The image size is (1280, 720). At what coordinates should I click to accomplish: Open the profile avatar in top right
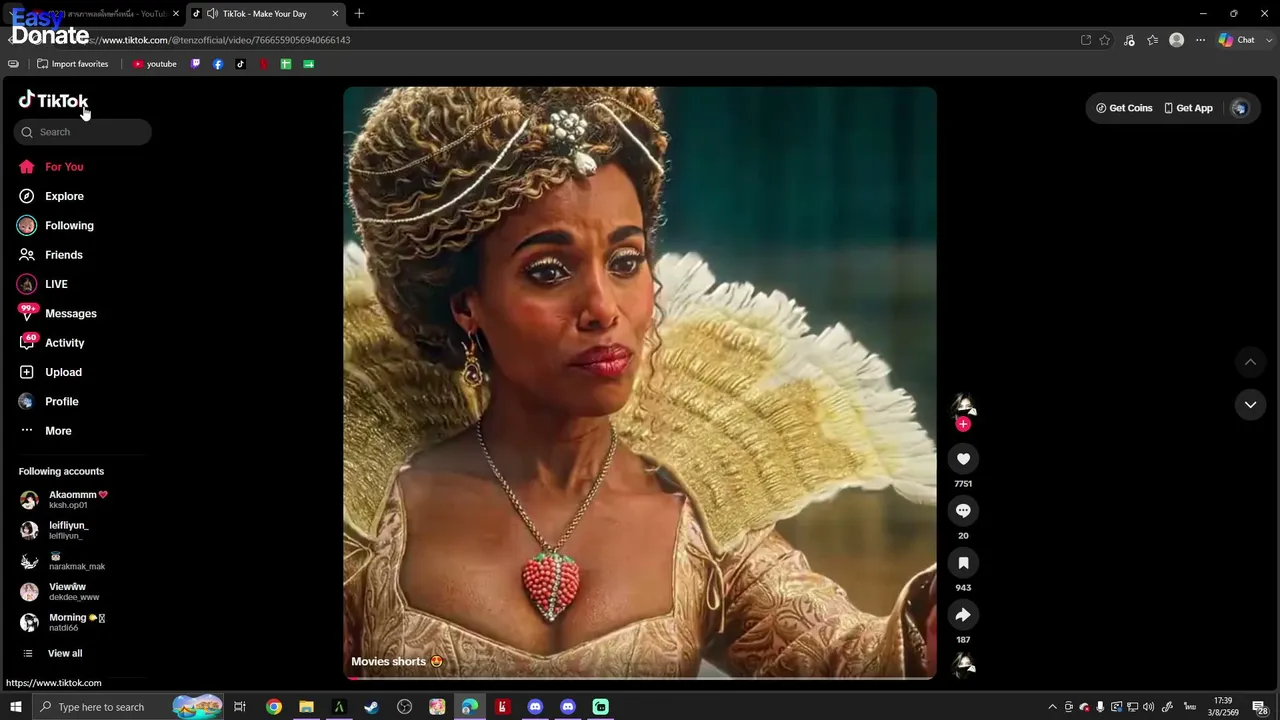pyautogui.click(x=1240, y=108)
